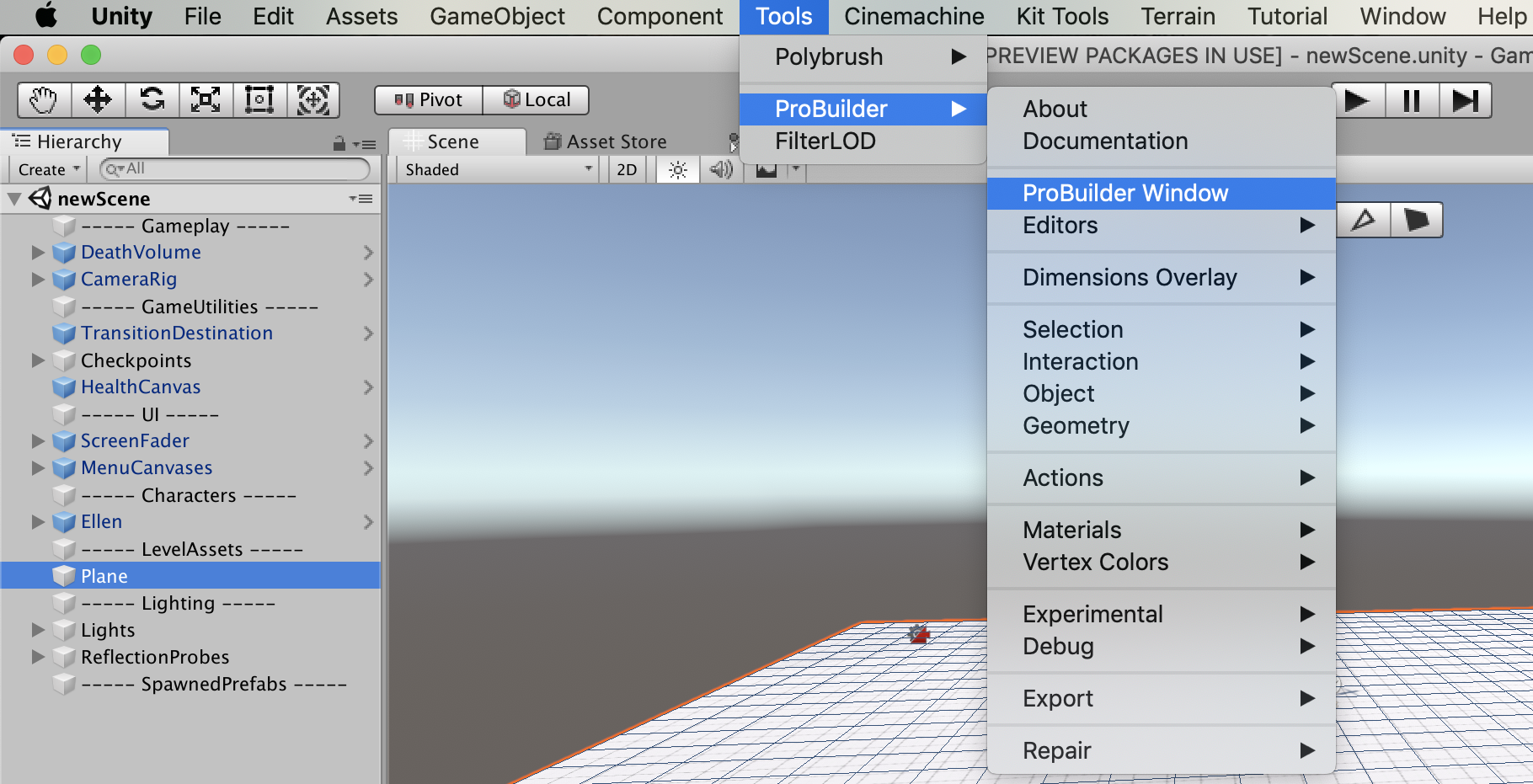Expand the CameraRig object in Hierarchy
Viewport: 1533px width, 784px height.
(38, 280)
